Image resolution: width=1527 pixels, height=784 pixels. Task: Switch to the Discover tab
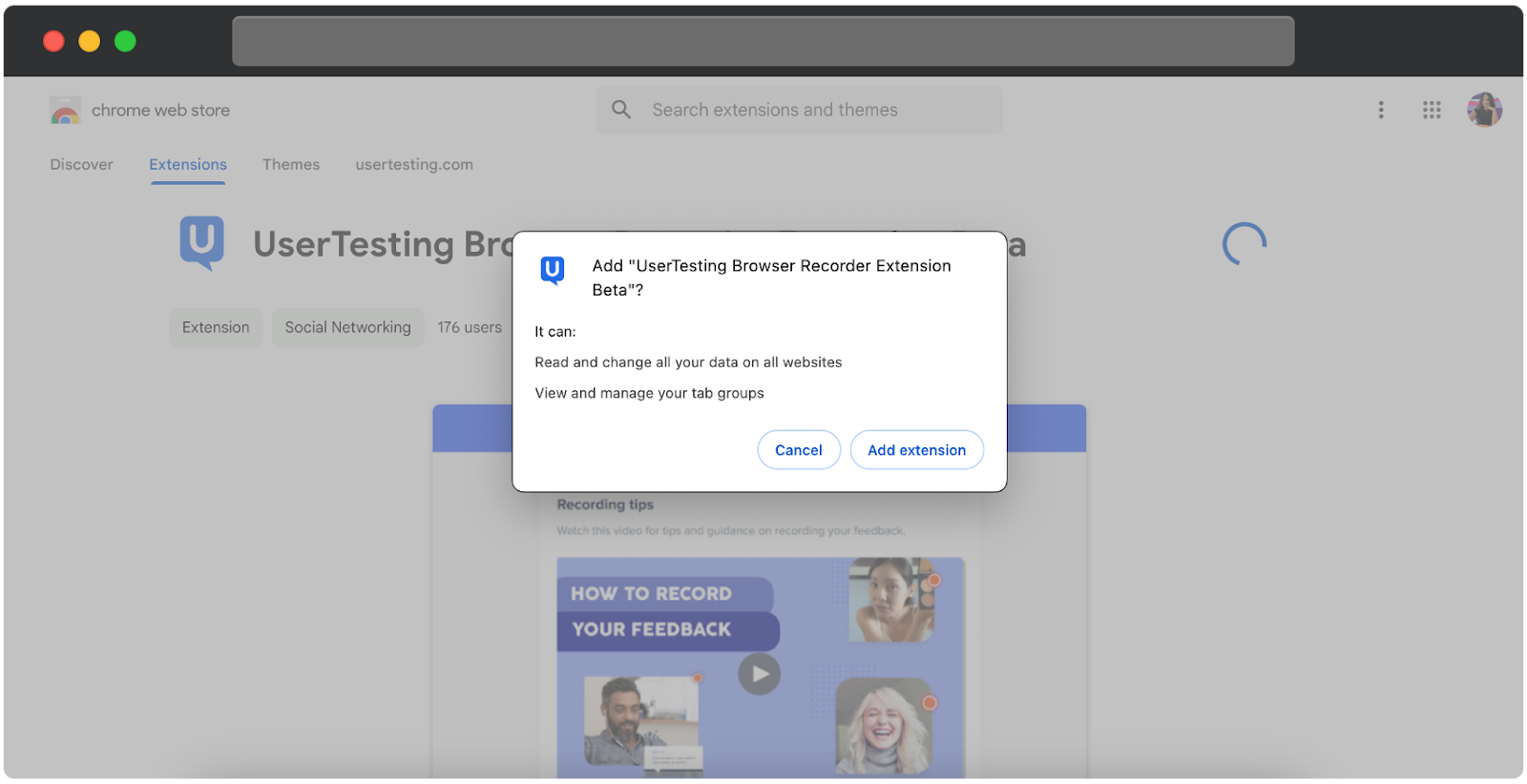click(x=81, y=164)
